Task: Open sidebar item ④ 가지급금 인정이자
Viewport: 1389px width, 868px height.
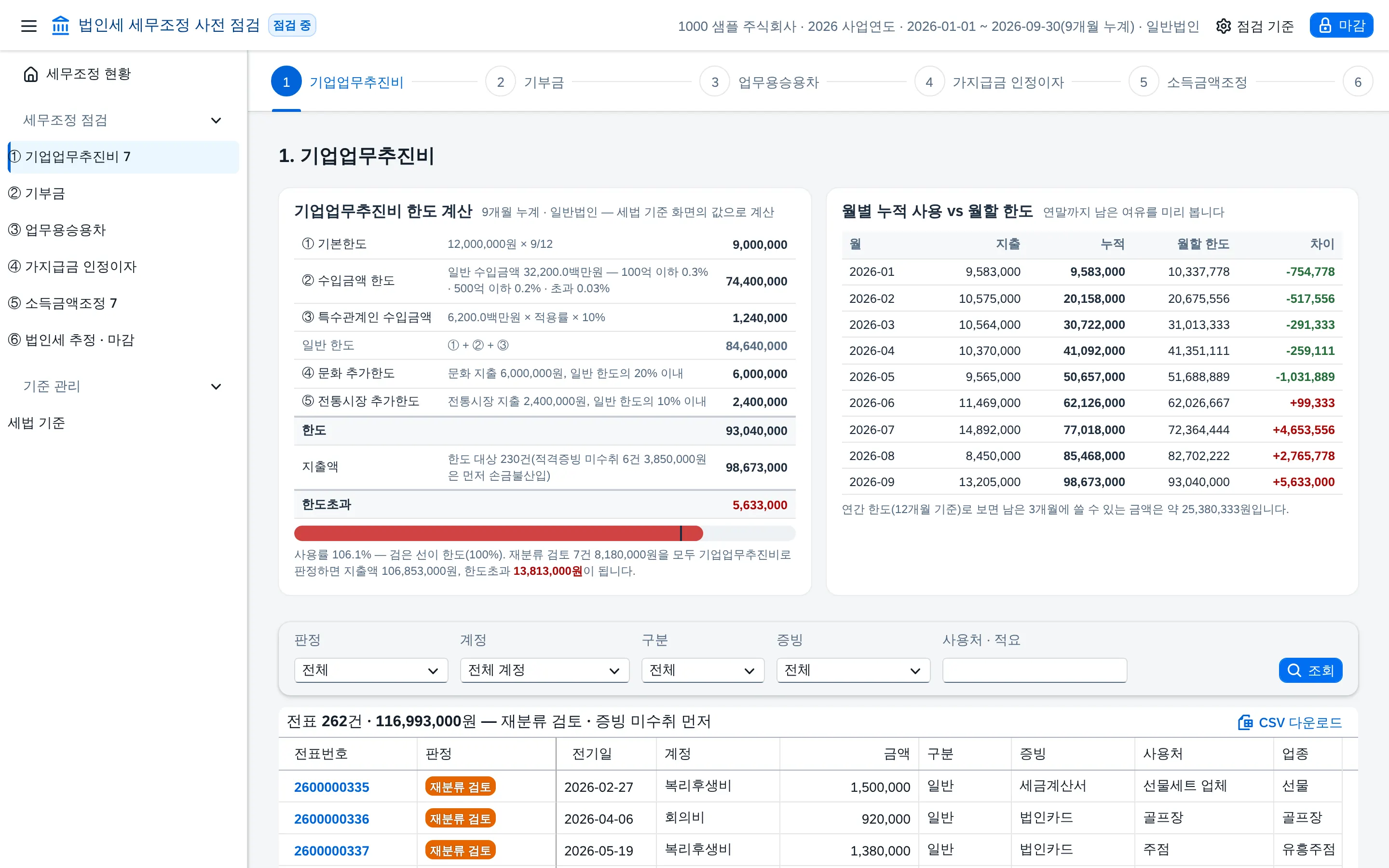Action: coord(123,267)
